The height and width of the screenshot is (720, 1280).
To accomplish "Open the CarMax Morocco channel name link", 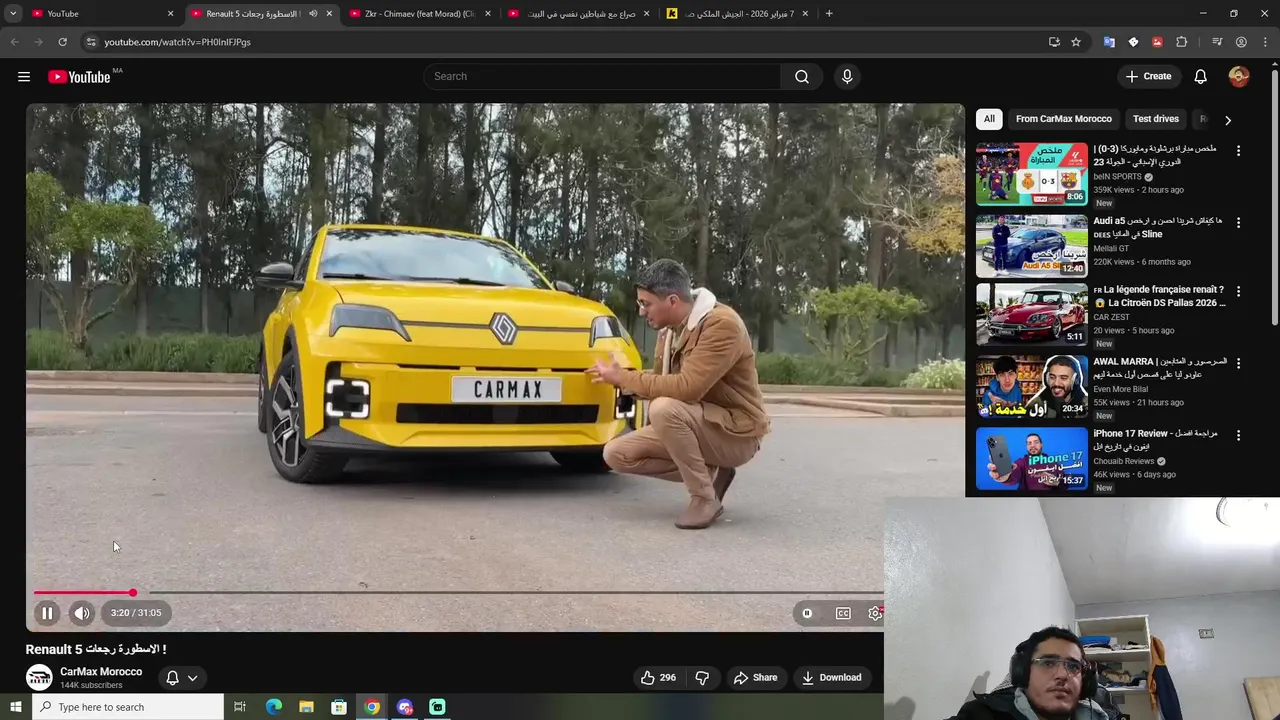I will (x=101, y=672).
